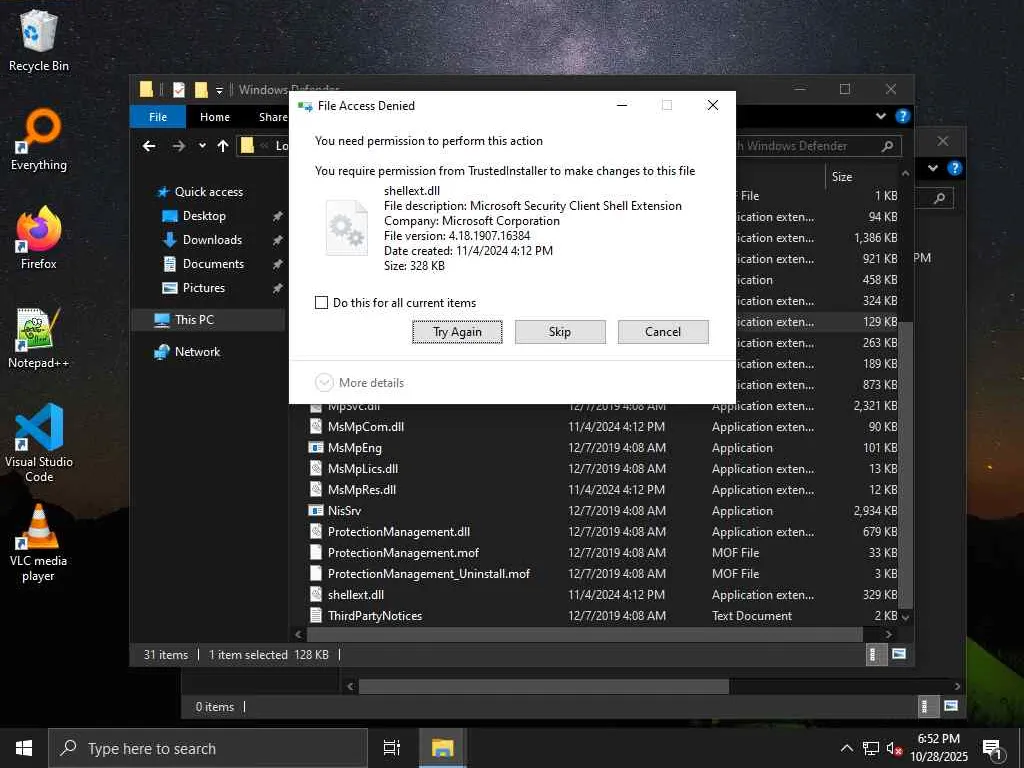Expand More details in the dialog

(360, 383)
